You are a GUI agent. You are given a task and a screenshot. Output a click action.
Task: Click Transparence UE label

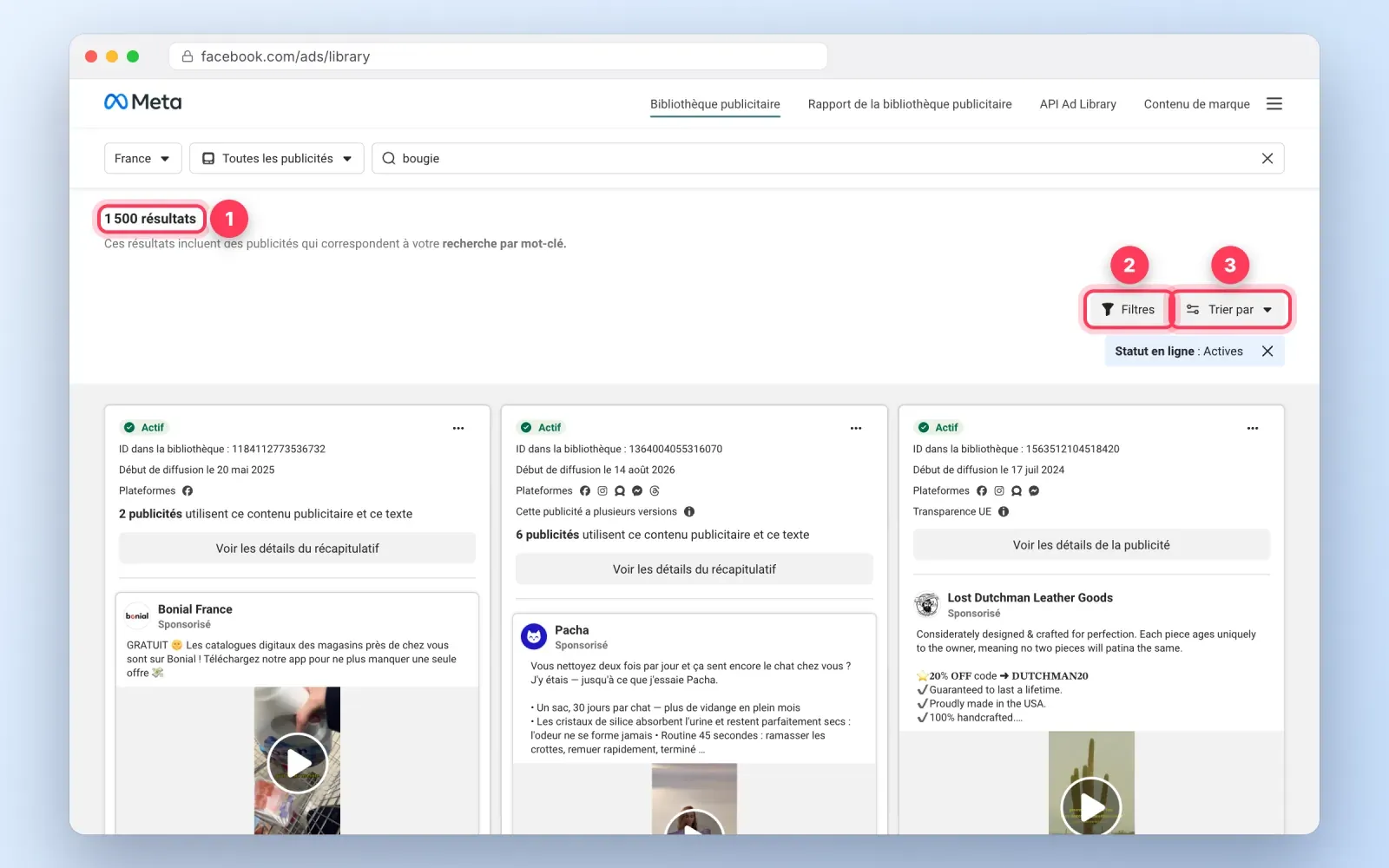click(x=952, y=512)
